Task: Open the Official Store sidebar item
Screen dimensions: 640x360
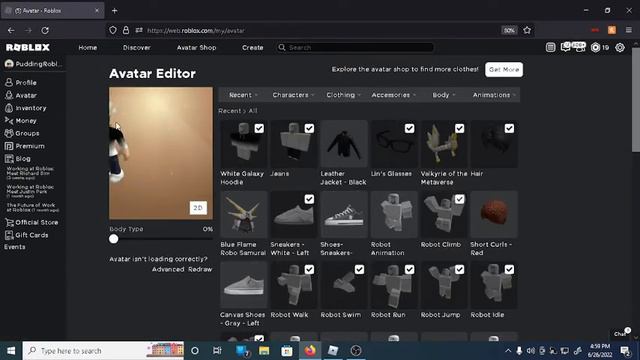Action: point(31,222)
